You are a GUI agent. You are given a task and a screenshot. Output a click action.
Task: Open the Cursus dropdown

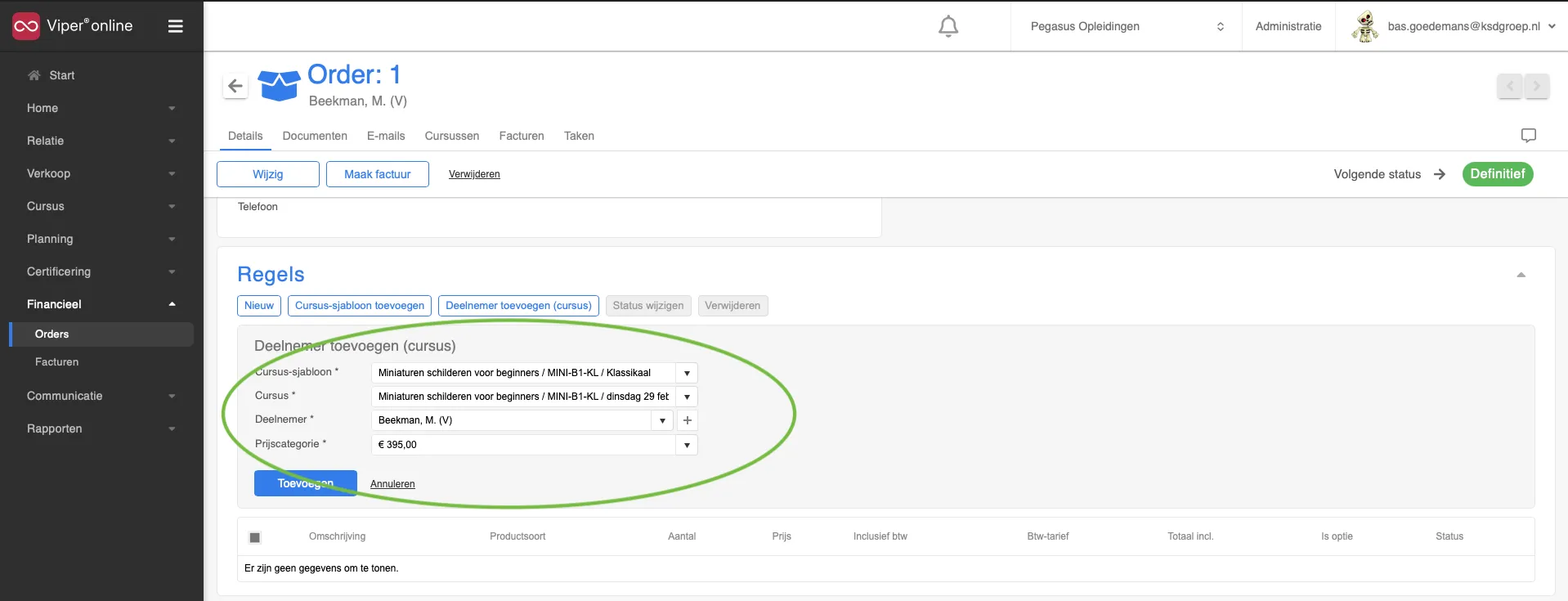(687, 397)
